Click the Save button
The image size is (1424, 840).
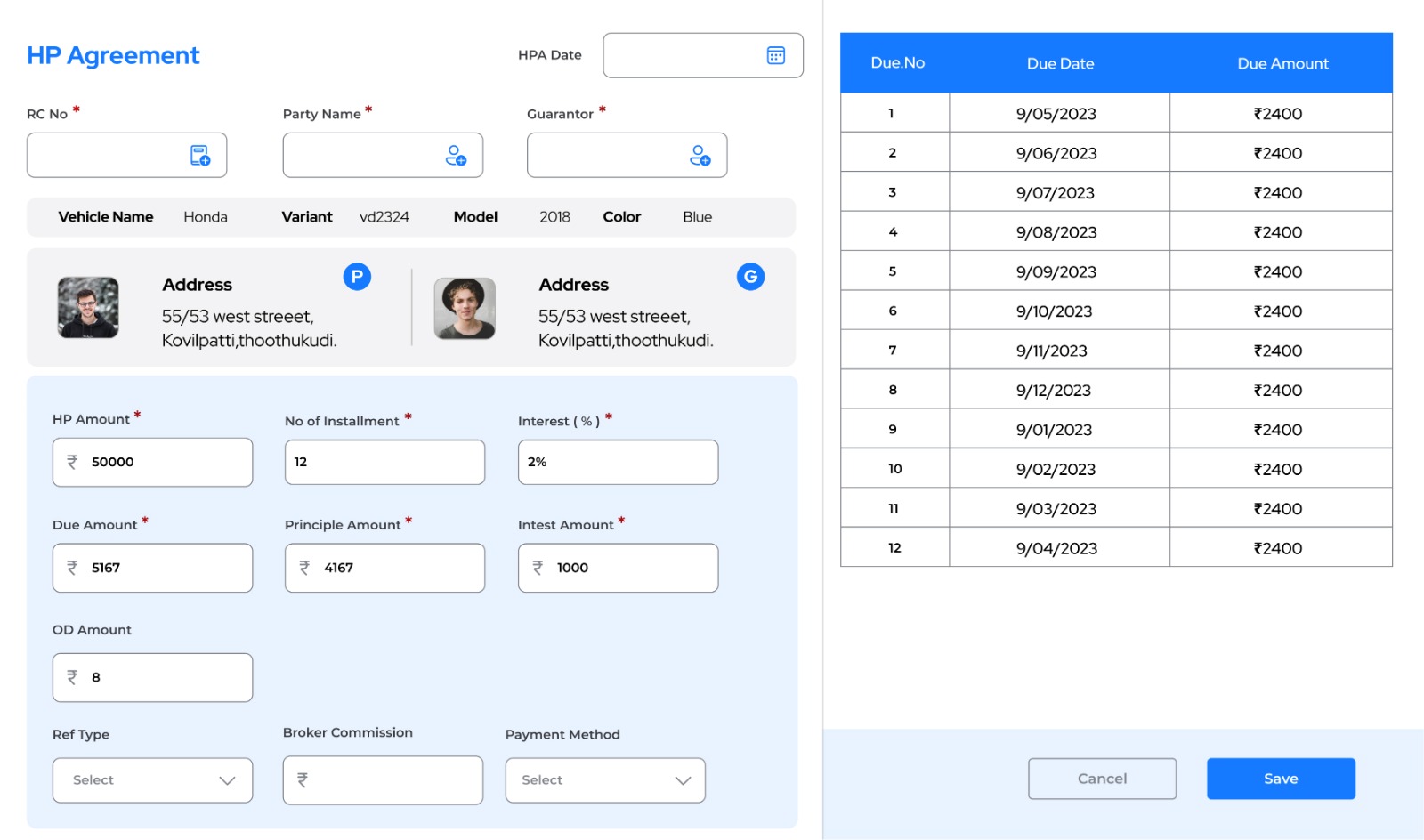pos(1281,779)
